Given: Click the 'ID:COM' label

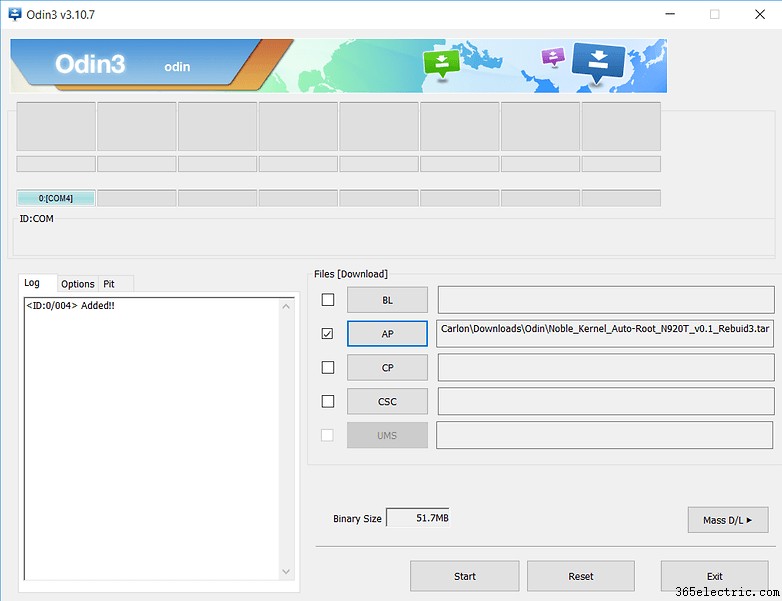Looking at the screenshot, I should tap(36, 218).
